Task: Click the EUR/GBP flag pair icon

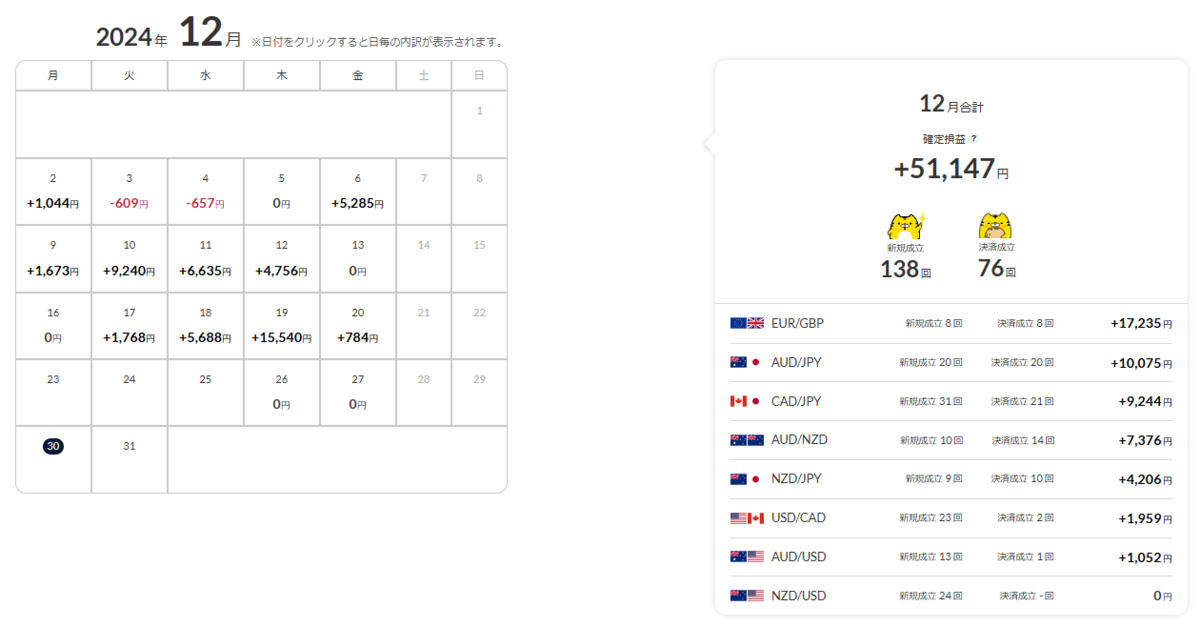Action: pyautogui.click(x=747, y=323)
